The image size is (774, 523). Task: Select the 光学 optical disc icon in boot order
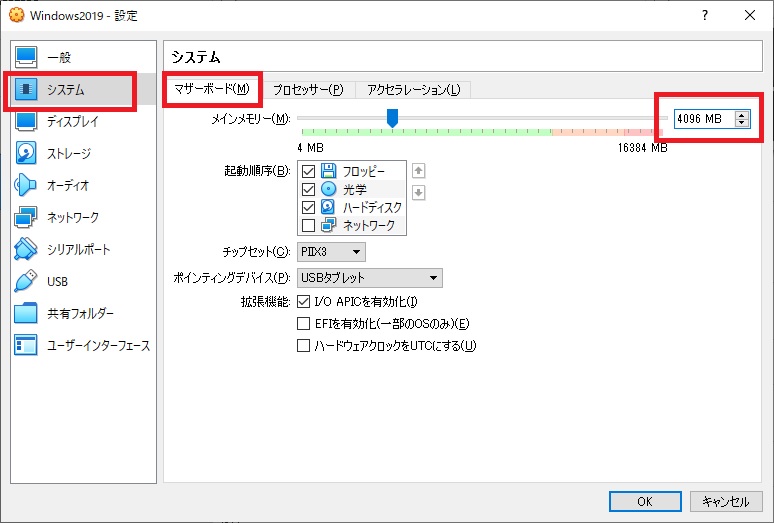pyautogui.click(x=328, y=189)
